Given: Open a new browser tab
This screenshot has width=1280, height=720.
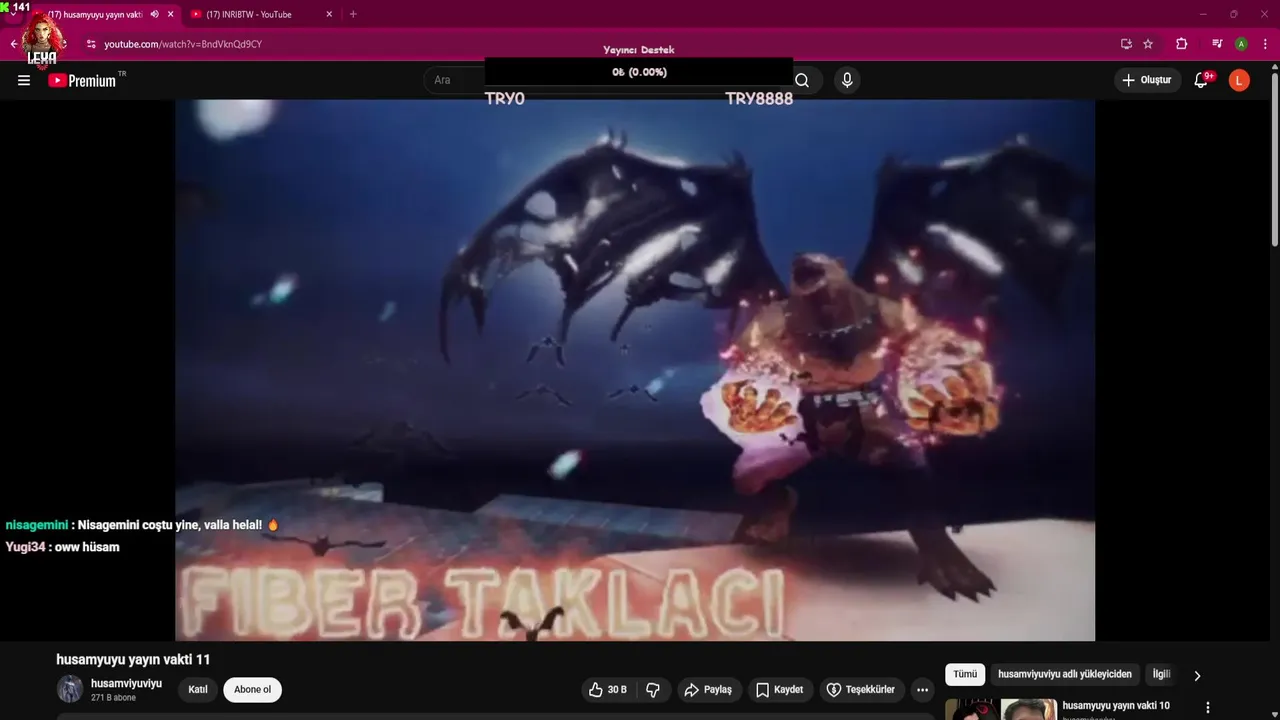Looking at the screenshot, I should [353, 14].
